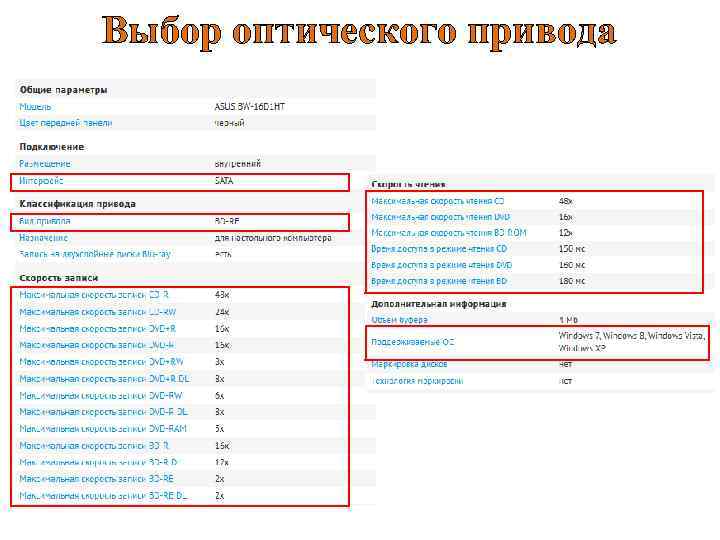720x540 pixels.
Task: Open the DVD max read speed link
Action: point(441,217)
